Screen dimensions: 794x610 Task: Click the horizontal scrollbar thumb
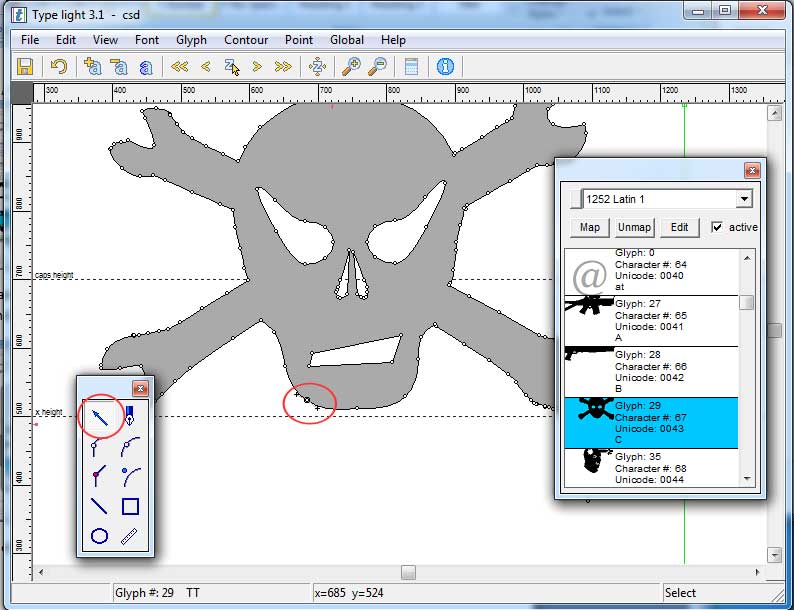click(408, 572)
